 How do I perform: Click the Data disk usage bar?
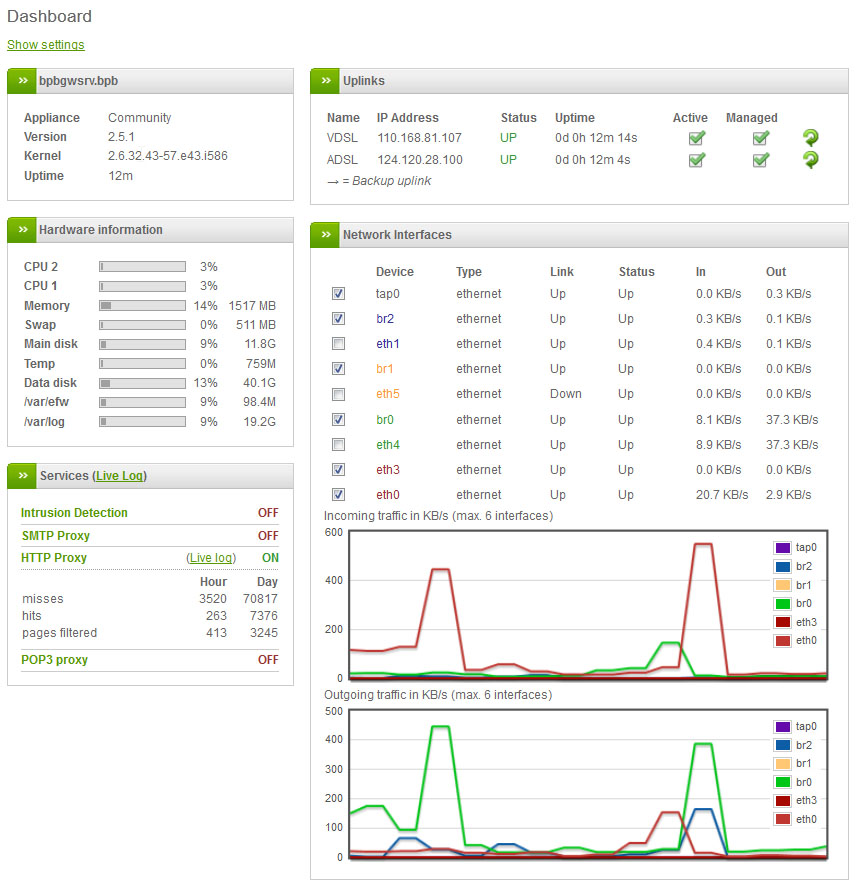(x=142, y=383)
